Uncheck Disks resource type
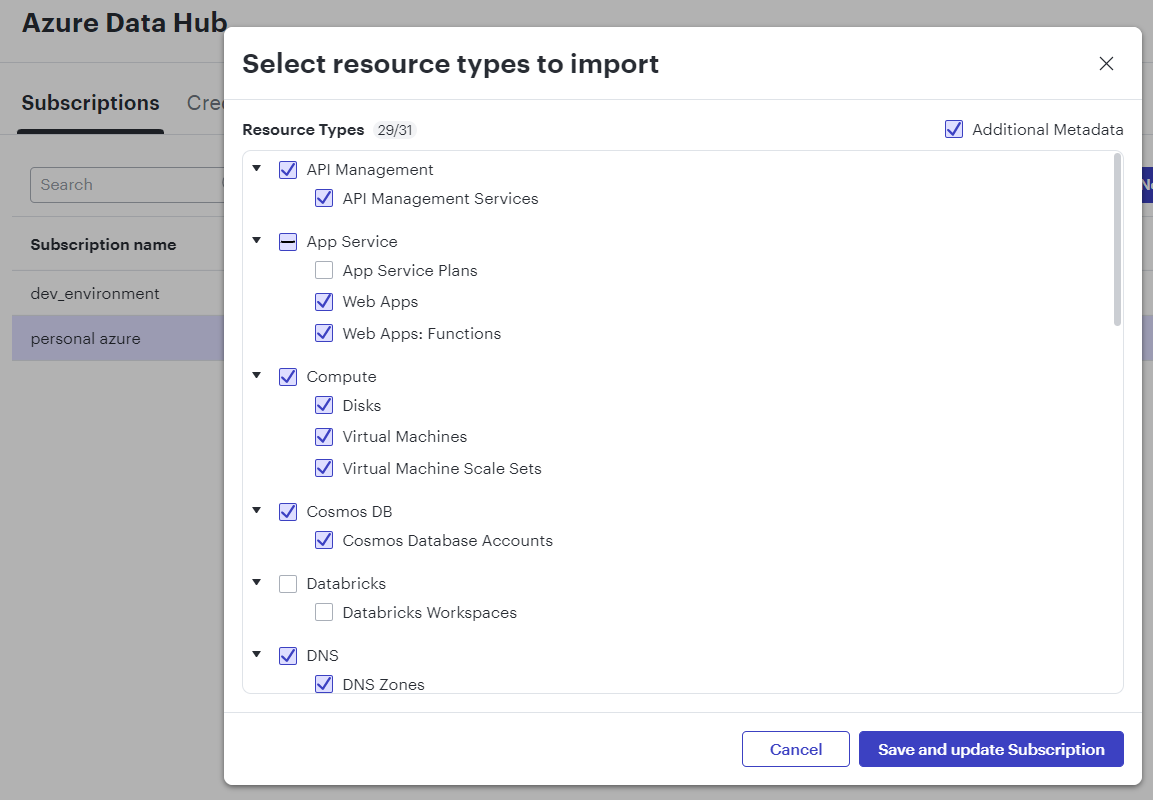This screenshot has width=1153, height=800. pyautogui.click(x=324, y=405)
